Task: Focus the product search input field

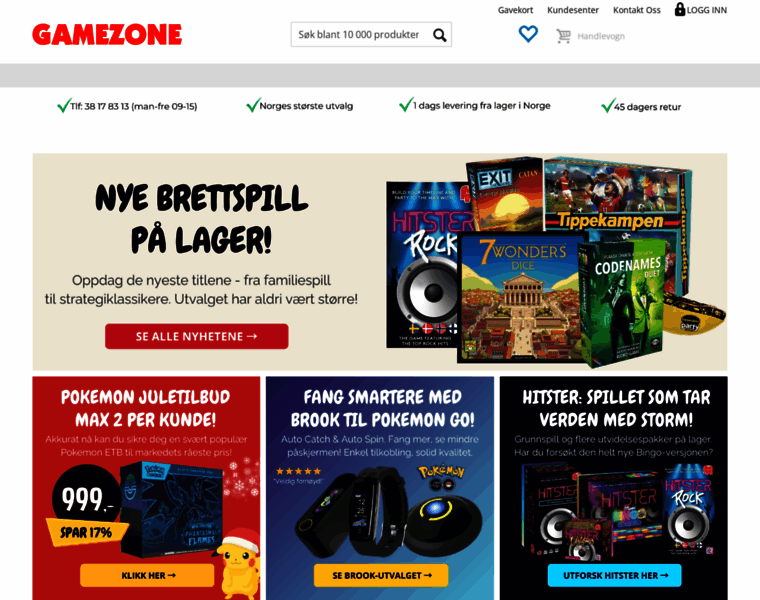Action: pyautogui.click(x=363, y=34)
